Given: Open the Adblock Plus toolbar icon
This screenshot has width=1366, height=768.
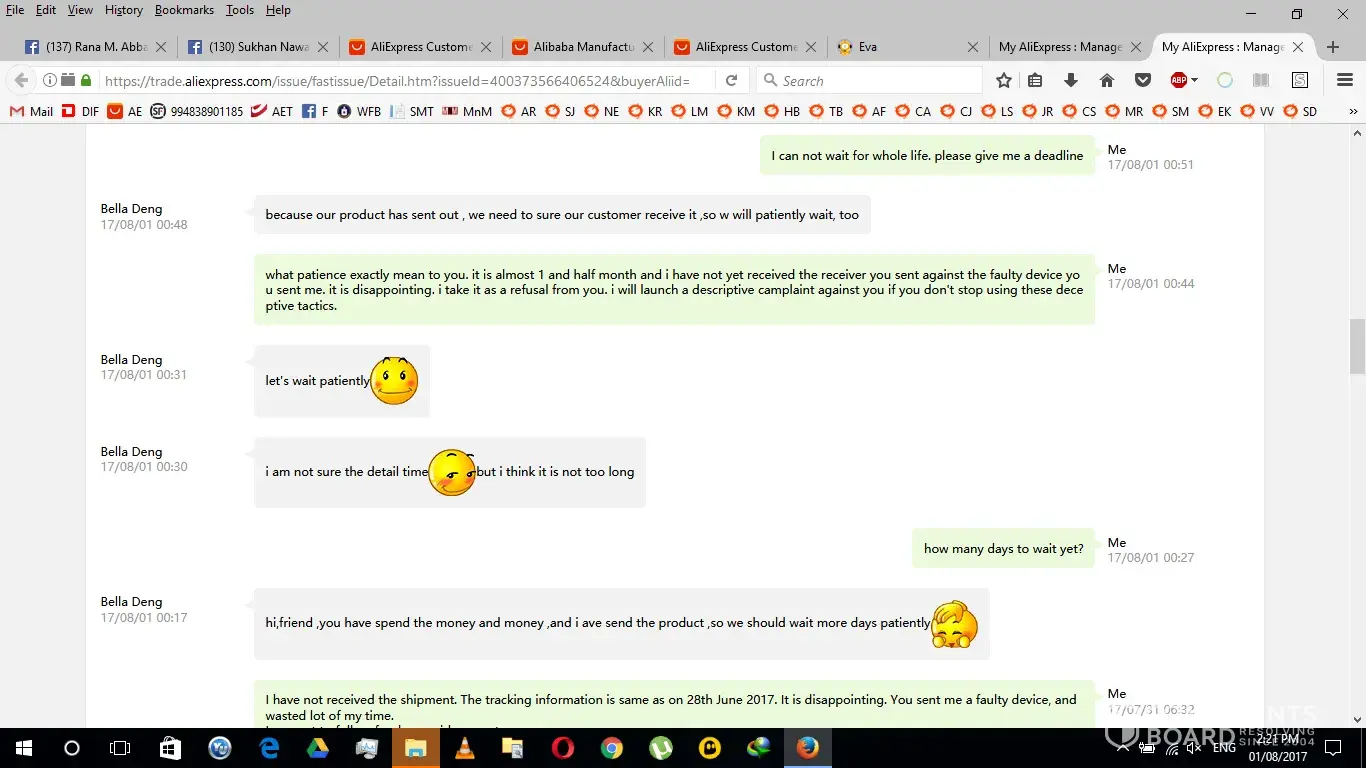Looking at the screenshot, I should (1179, 81).
